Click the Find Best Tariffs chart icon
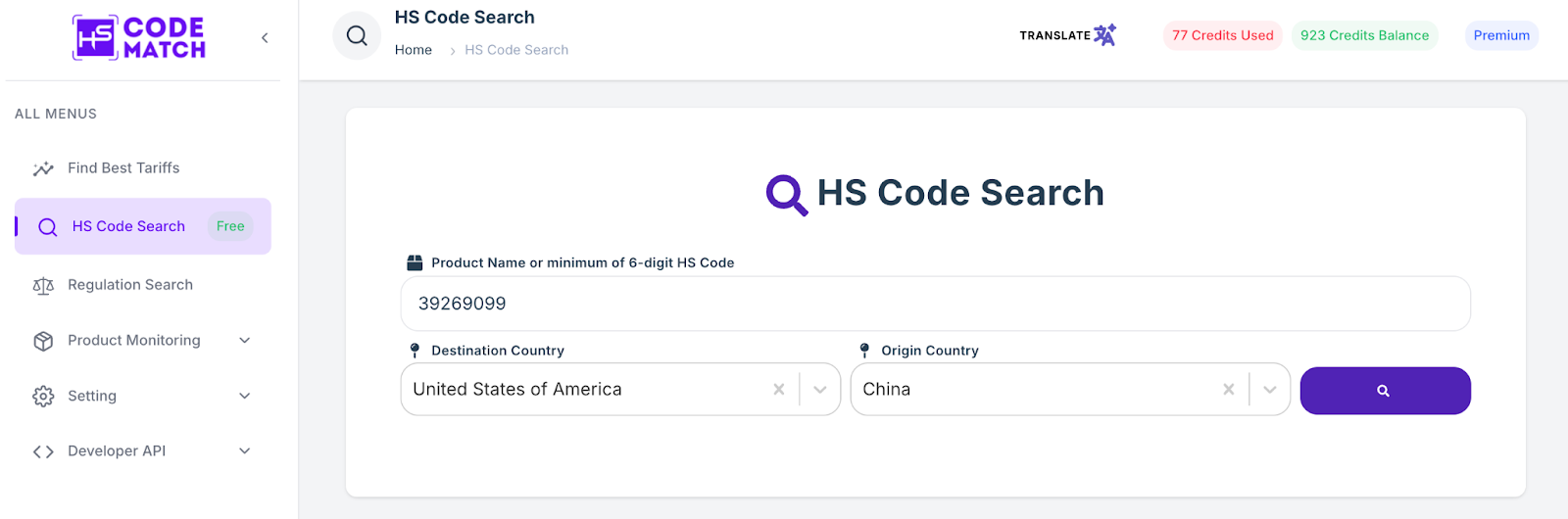 (43, 168)
